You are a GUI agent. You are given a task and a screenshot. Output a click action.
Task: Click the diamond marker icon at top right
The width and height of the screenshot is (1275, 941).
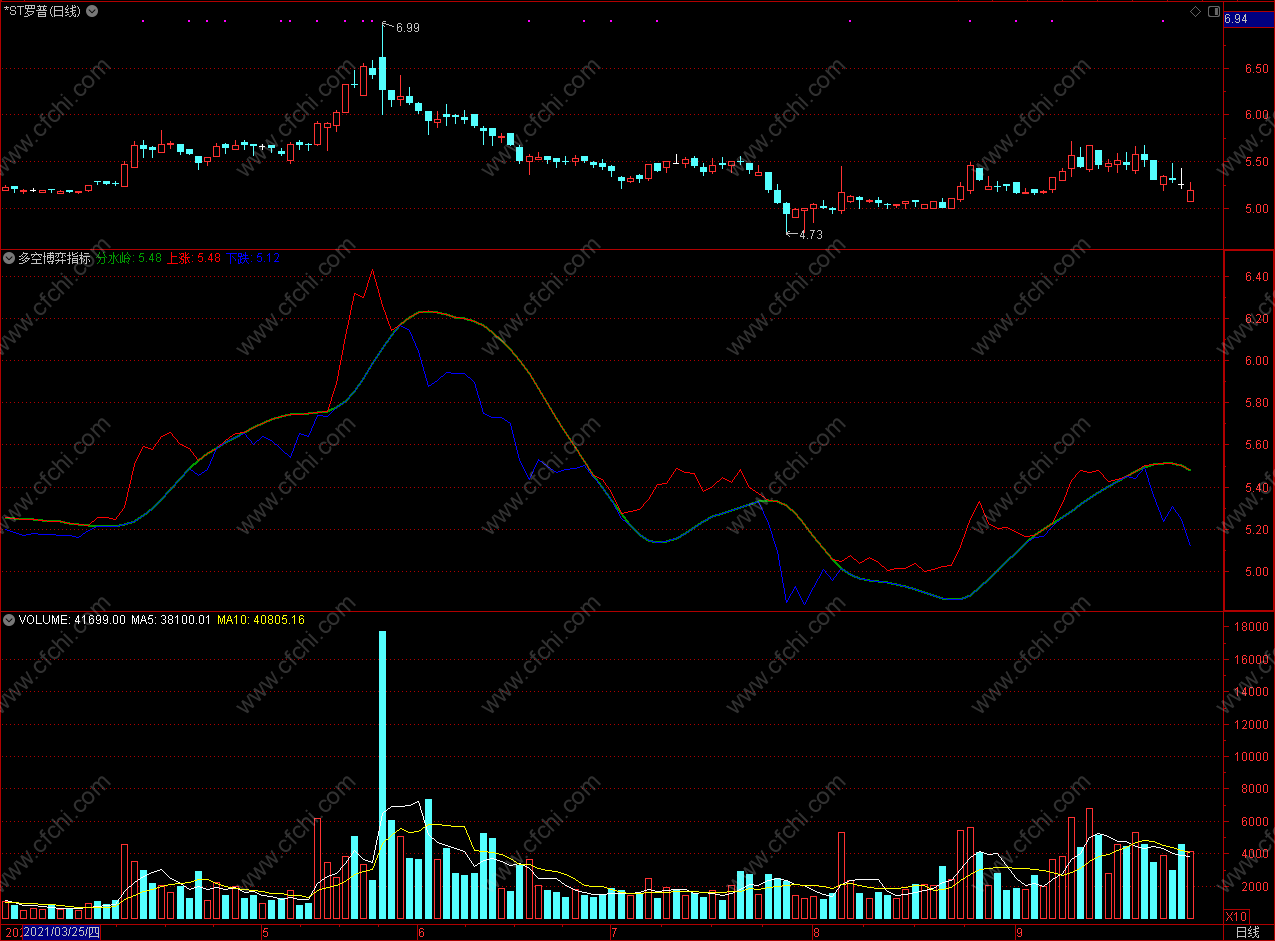click(x=1194, y=11)
